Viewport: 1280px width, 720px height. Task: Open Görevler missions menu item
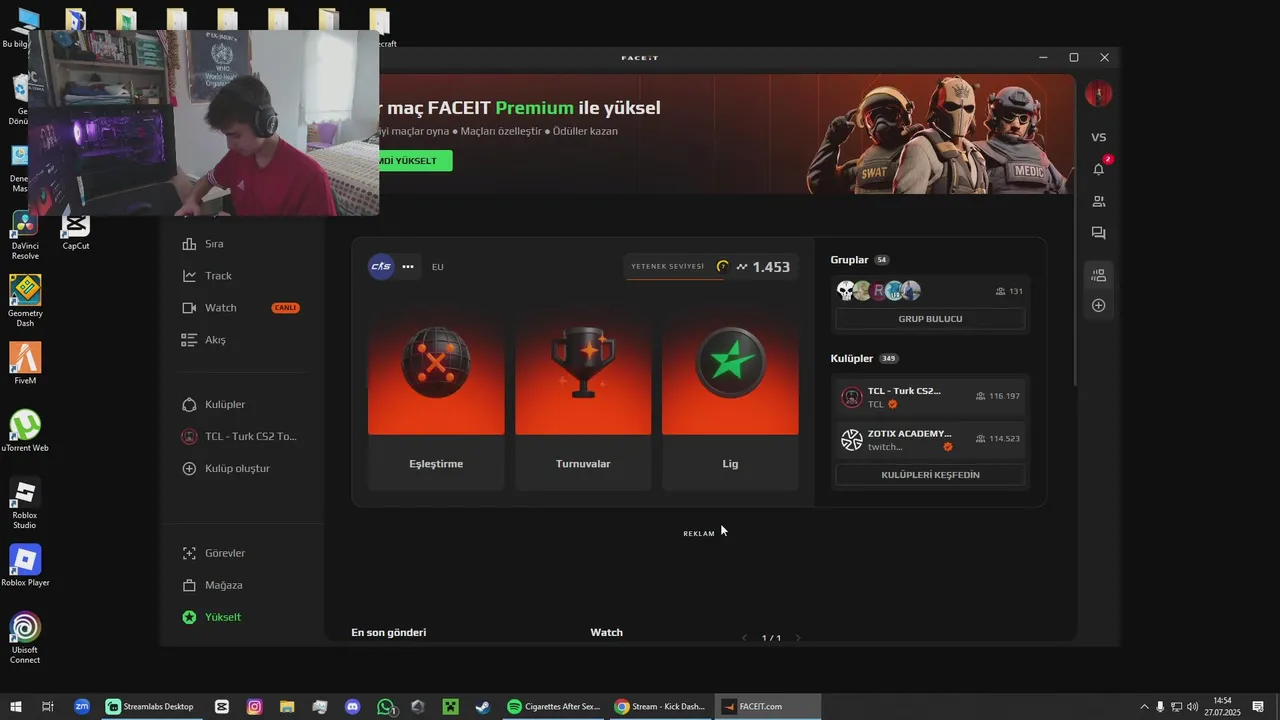click(225, 553)
